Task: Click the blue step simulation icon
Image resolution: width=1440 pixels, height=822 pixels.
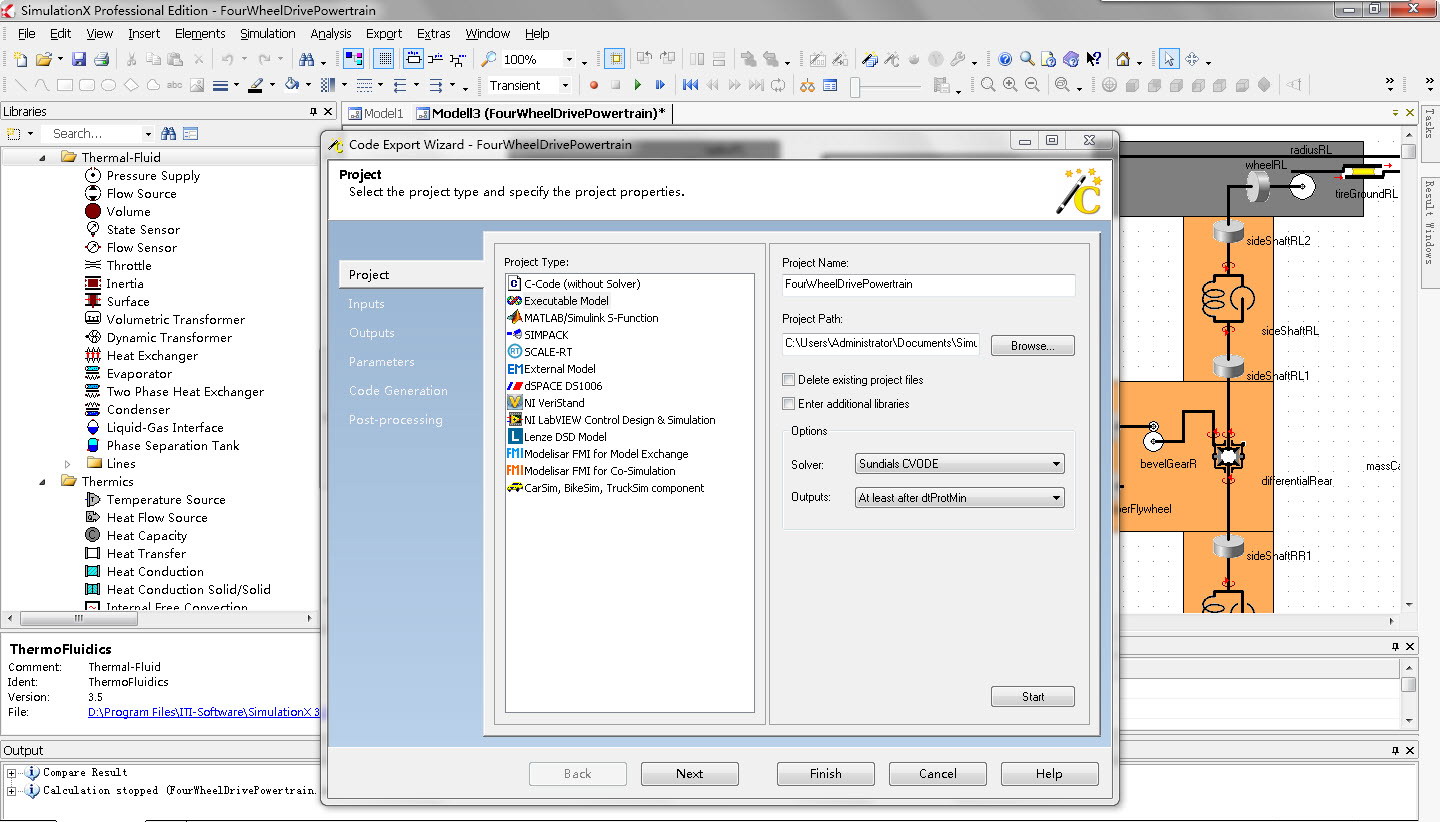Action: pyautogui.click(x=660, y=86)
